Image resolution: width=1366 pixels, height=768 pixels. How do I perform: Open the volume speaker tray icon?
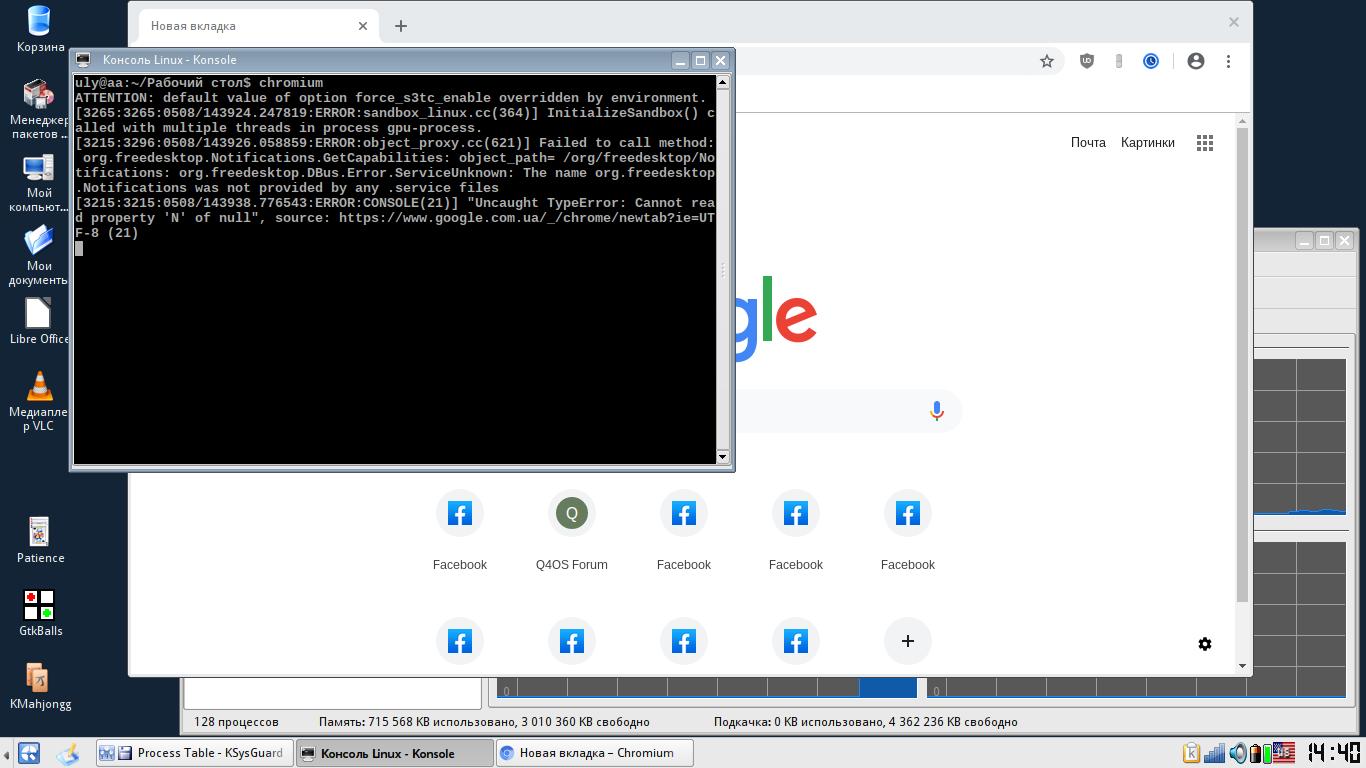pyautogui.click(x=1238, y=753)
